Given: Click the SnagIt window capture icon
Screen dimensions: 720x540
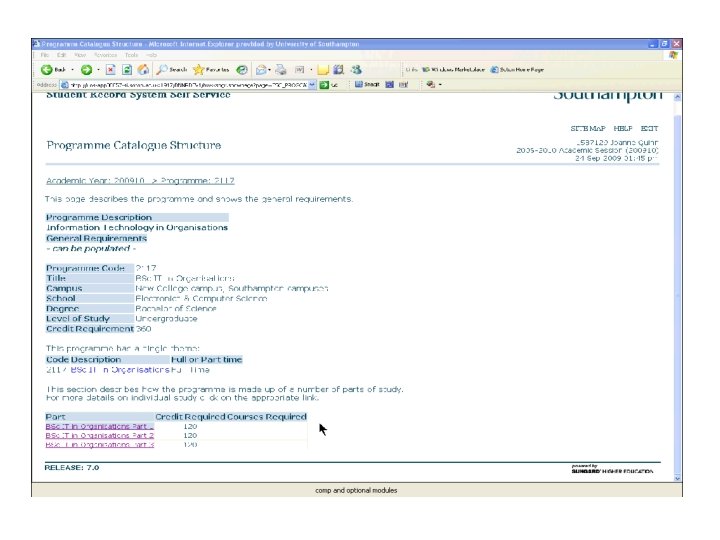Looking at the screenshot, I should pos(403,84).
